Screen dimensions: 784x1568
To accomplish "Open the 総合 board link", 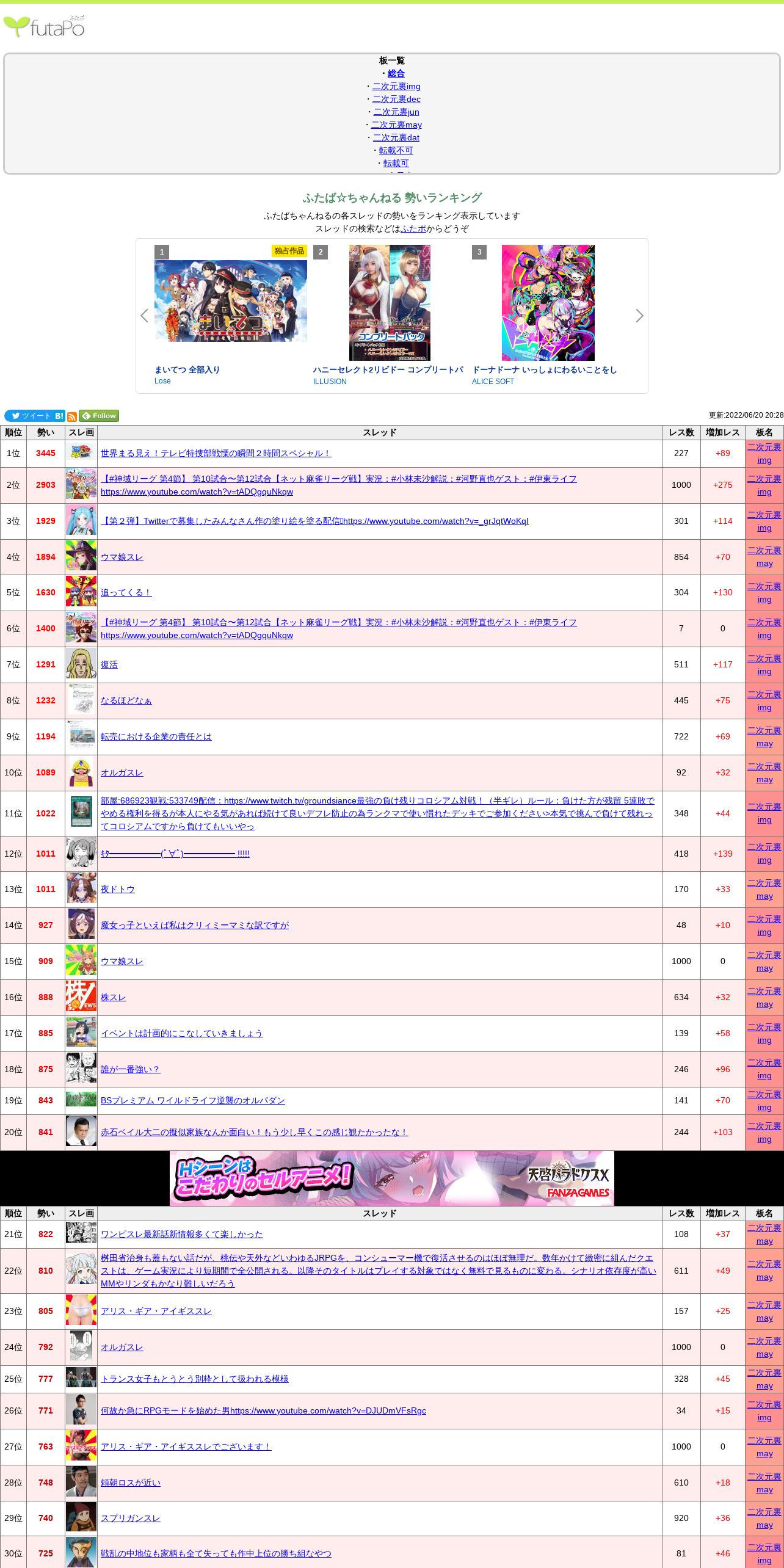I will (x=396, y=73).
